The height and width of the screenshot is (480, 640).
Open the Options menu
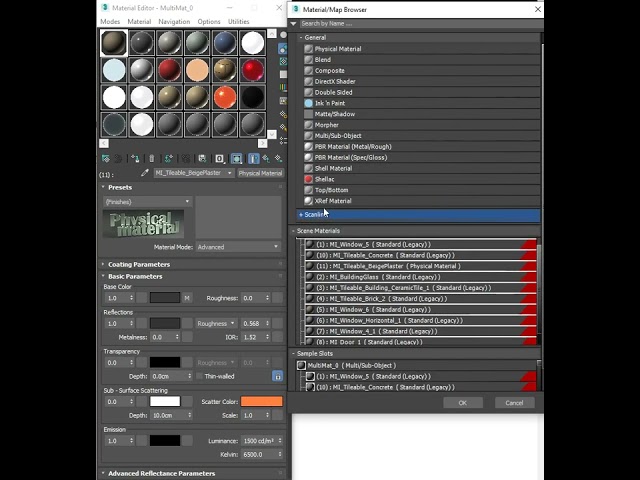pos(209,22)
